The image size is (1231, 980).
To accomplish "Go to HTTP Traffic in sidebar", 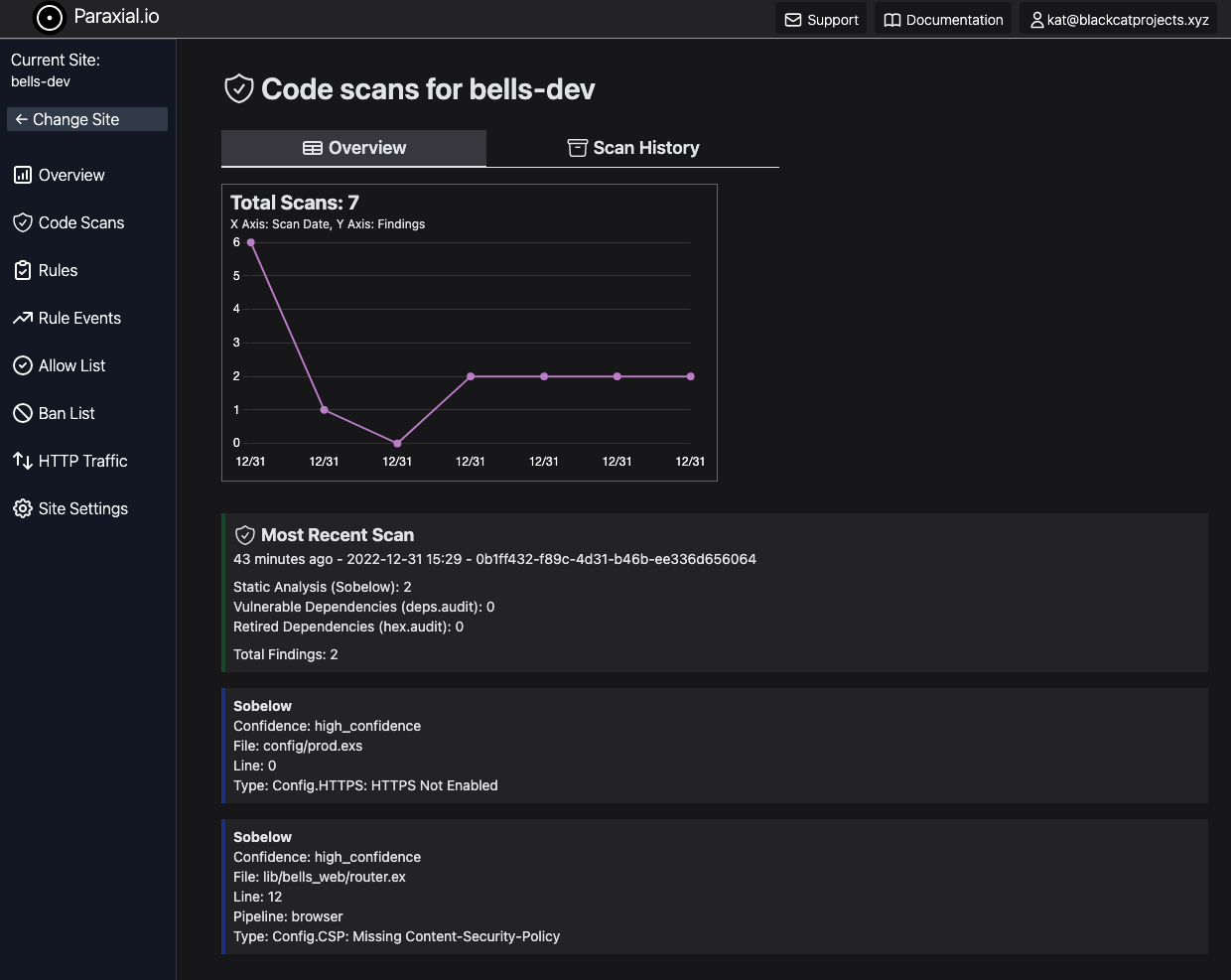I will tap(82, 461).
